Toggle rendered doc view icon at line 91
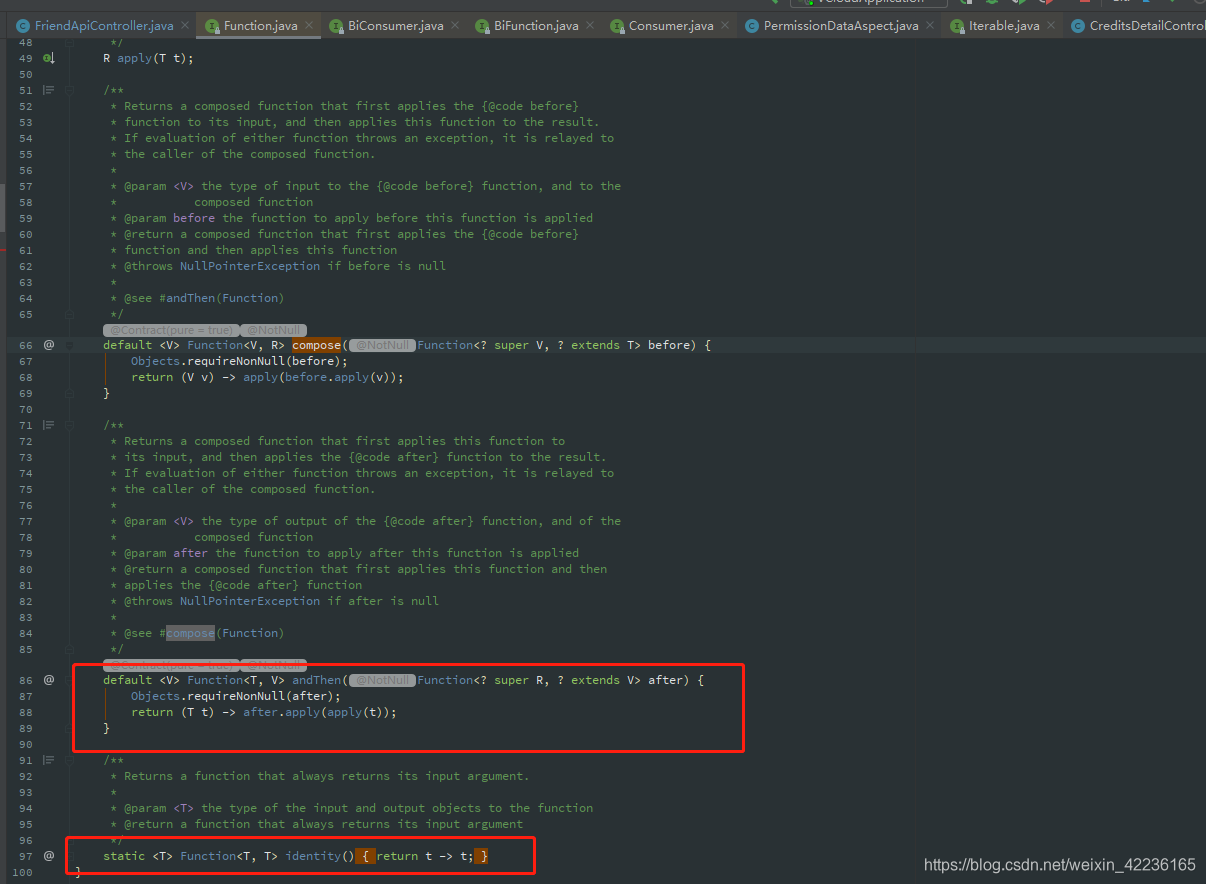 48,760
